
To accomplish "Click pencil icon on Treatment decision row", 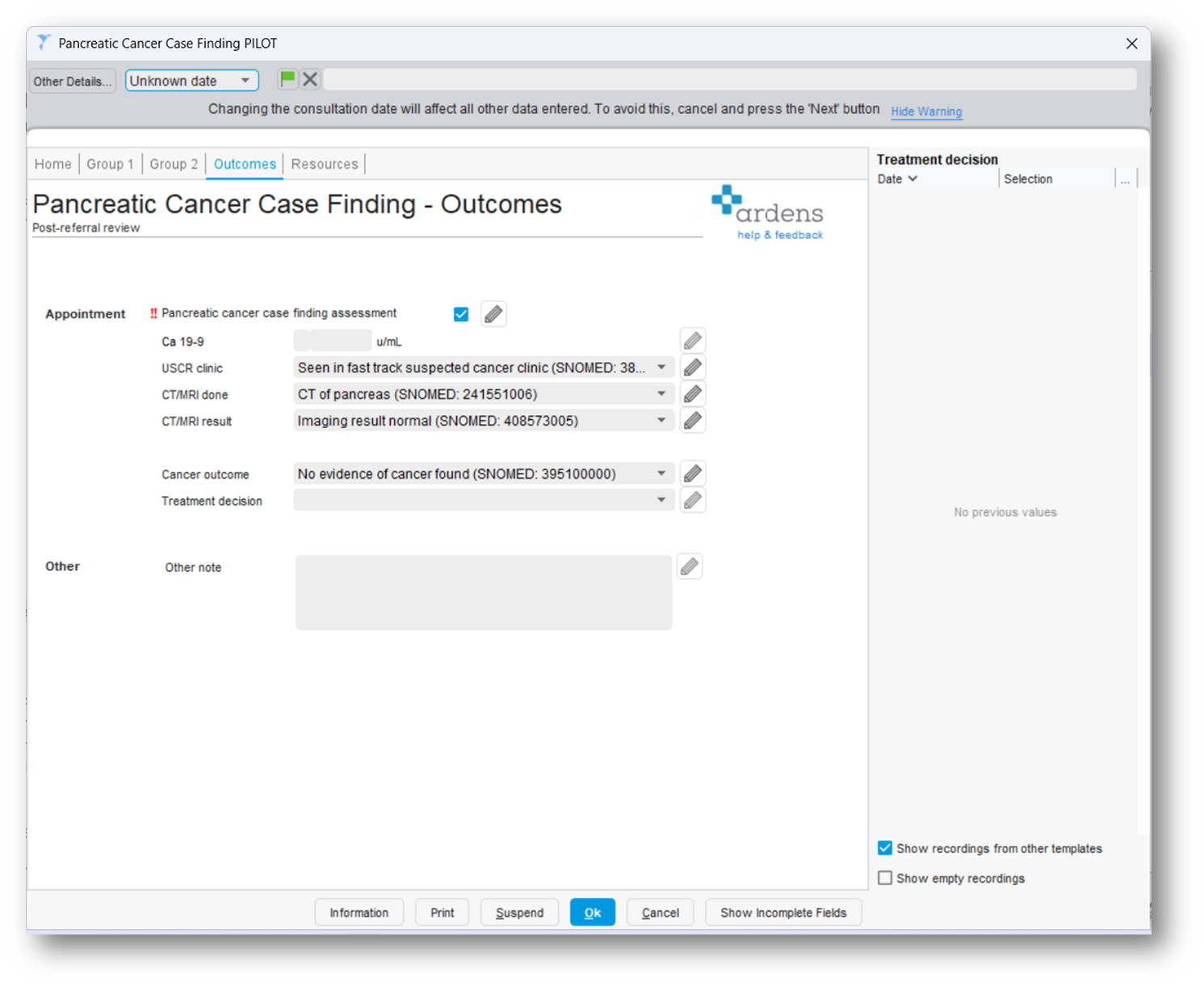I will pos(693,501).
